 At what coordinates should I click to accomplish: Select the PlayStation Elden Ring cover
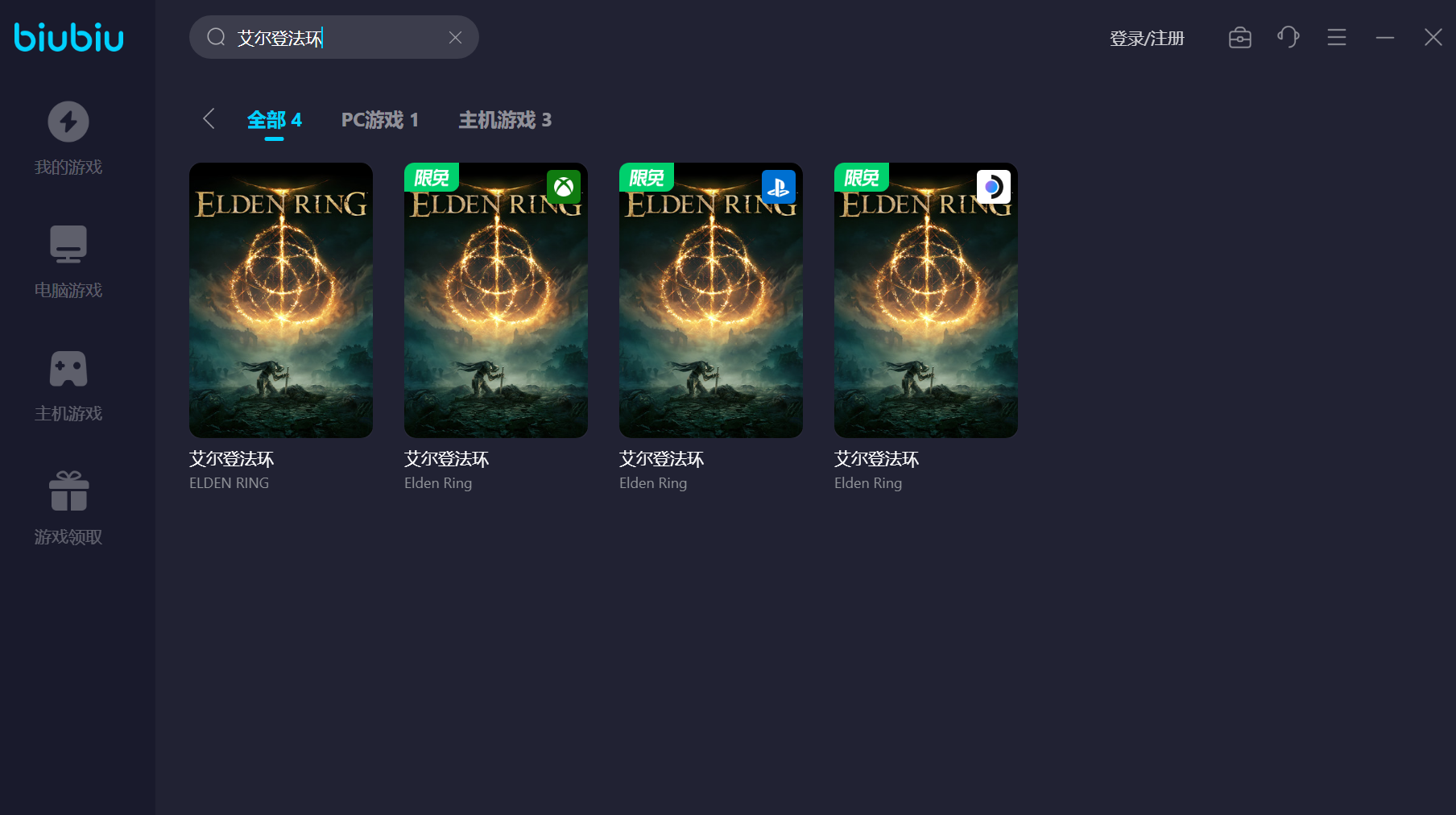pos(711,300)
